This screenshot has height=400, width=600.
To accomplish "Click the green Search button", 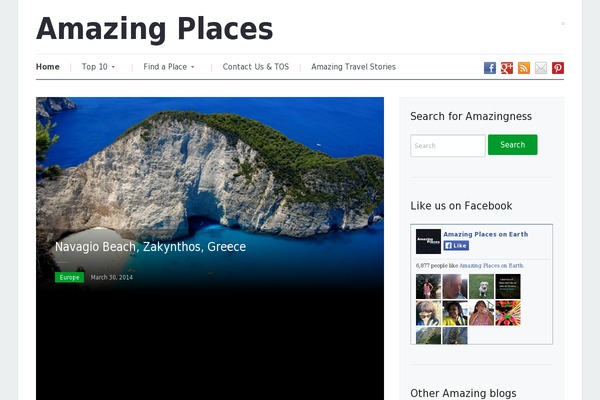I will coord(512,145).
